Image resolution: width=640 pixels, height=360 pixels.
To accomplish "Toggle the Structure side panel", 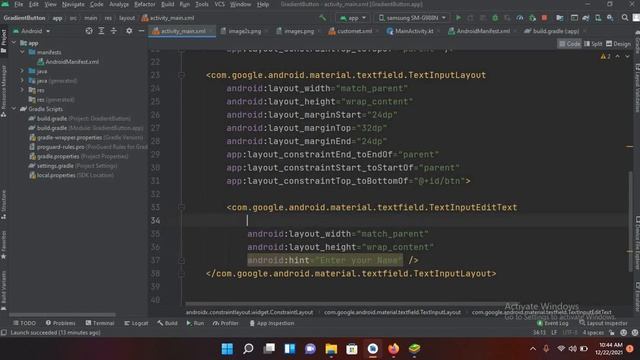I will click(x=4, y=204).
